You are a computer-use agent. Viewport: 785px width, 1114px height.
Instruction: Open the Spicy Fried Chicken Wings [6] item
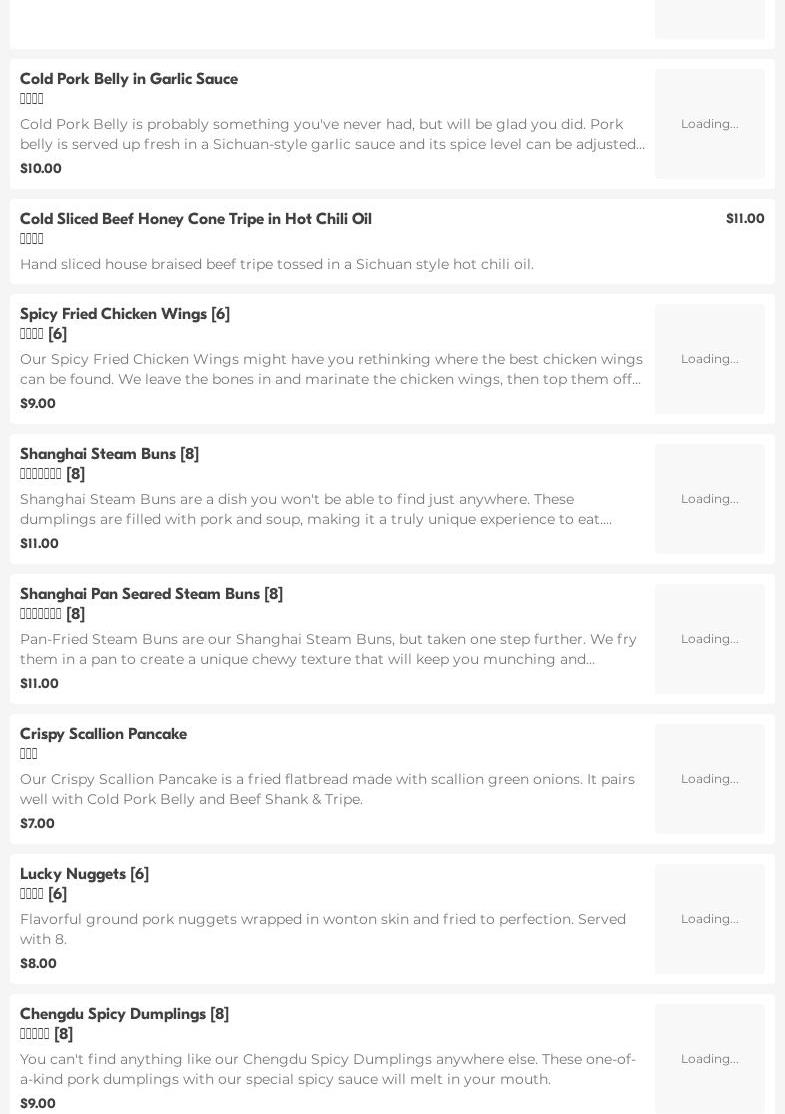pyautogui.click(x=125, y=314)
